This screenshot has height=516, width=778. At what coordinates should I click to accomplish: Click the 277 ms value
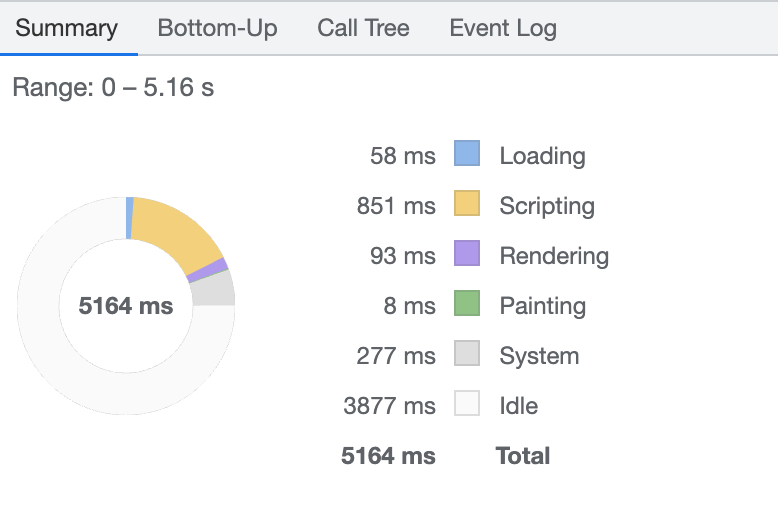396,356
